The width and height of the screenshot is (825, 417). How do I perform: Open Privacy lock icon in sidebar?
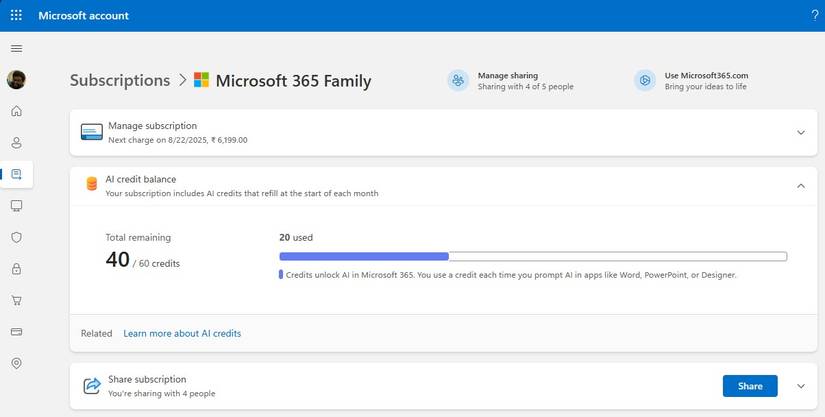(x=16, y=269)
